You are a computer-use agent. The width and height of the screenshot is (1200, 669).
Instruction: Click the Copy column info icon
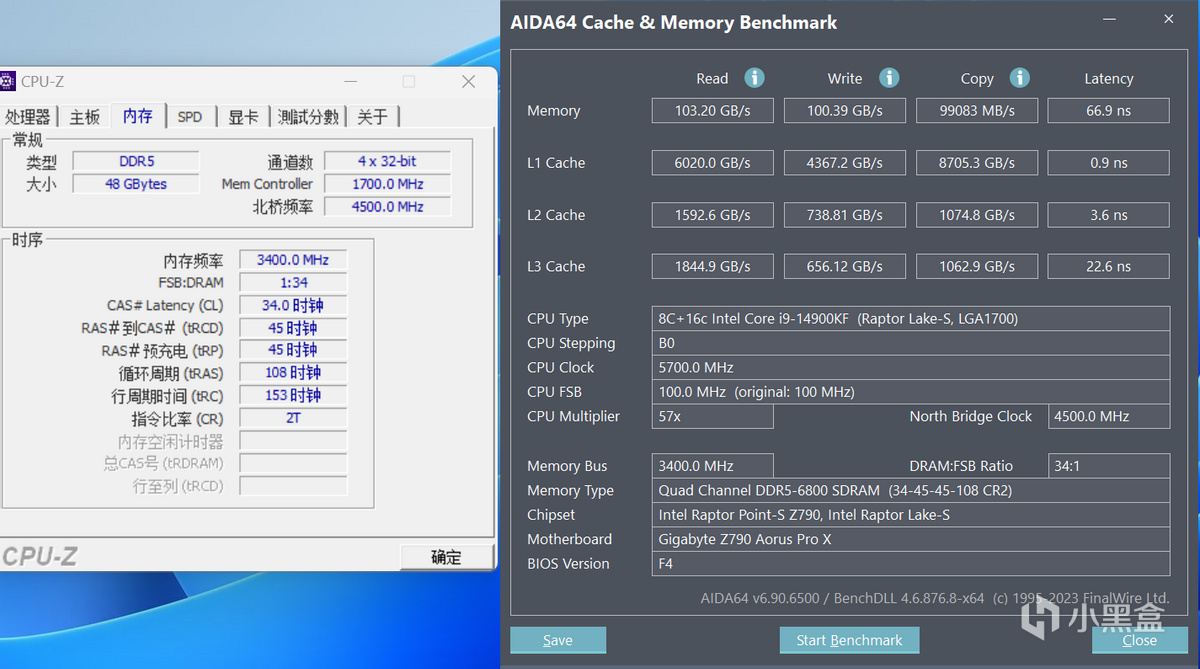(x=1020, y=78)
